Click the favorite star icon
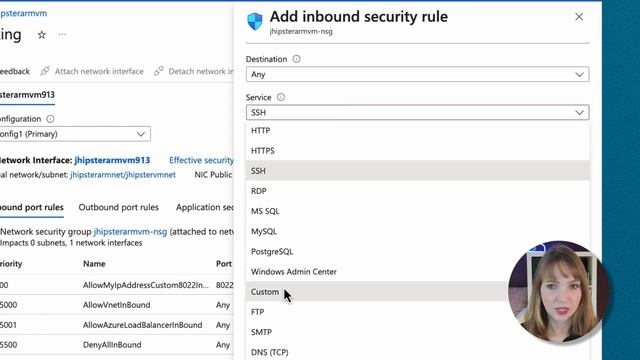The height and width of the screenshot is (360, 640). (42, 35)
